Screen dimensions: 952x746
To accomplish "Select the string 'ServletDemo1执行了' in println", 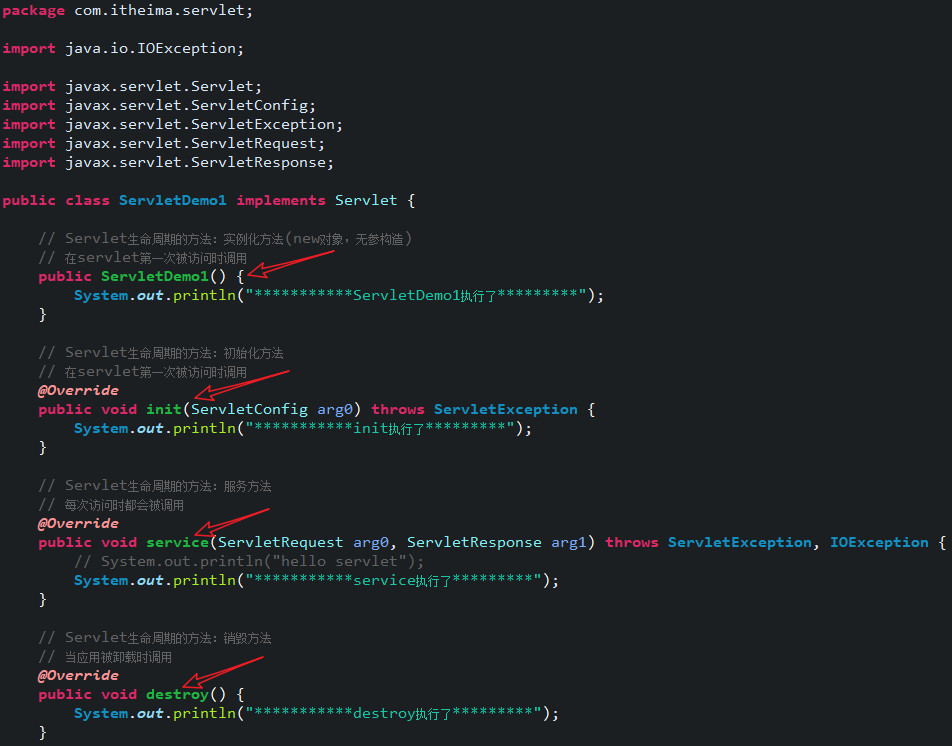I will coord(425,296).
